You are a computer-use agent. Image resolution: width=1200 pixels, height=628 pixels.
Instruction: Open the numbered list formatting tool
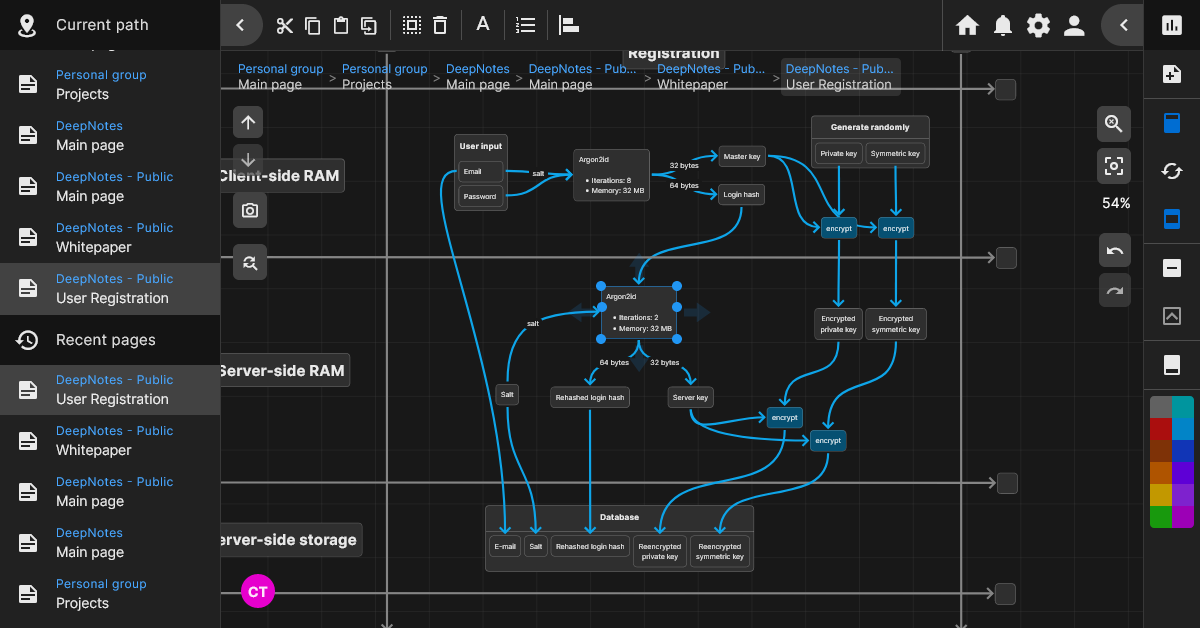click(x=525, y=25)
